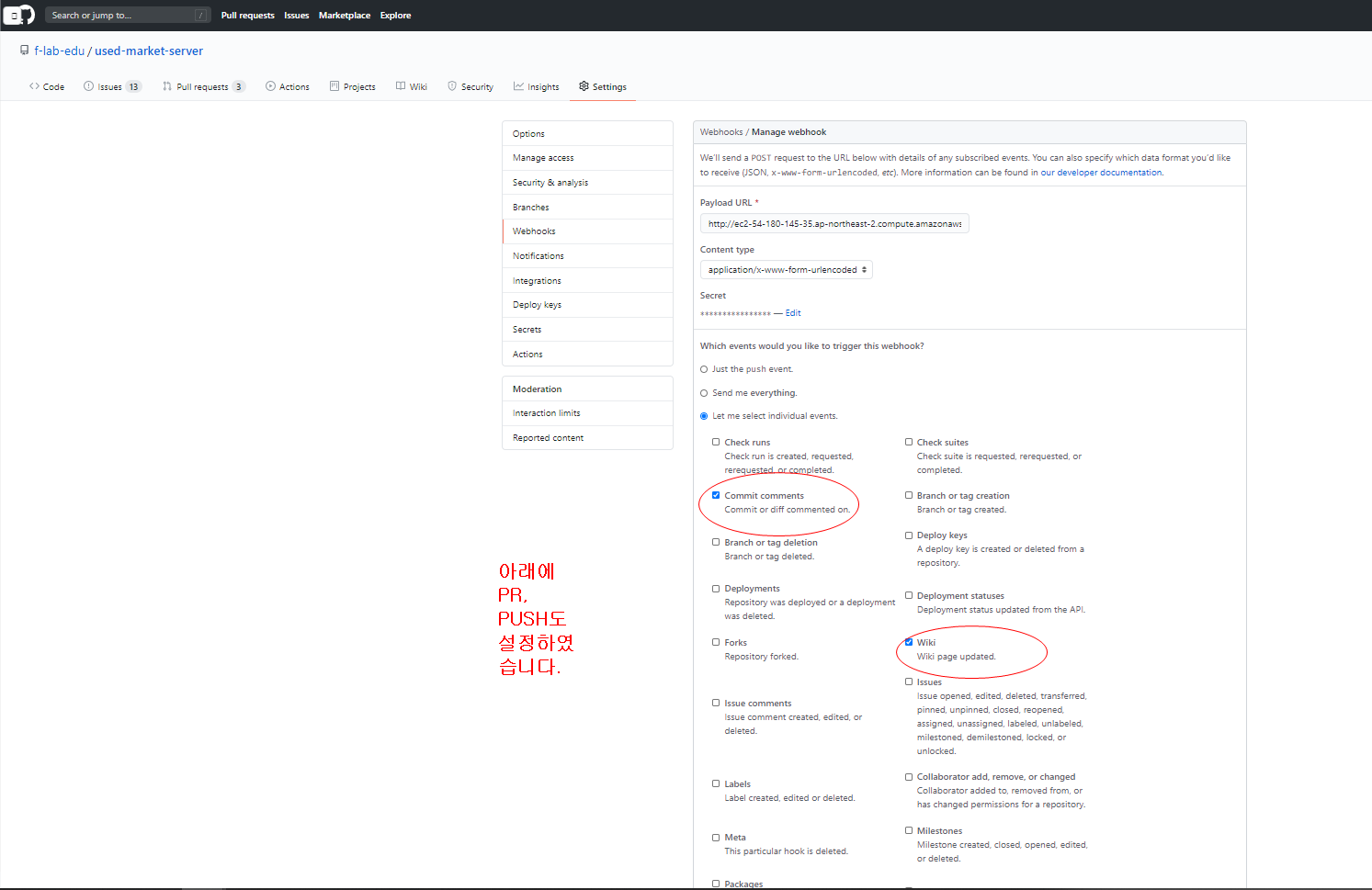The height and width of the screenshot is (890, 1372).
Task: Open Explore in top navigation
Action: coord(396,16)
